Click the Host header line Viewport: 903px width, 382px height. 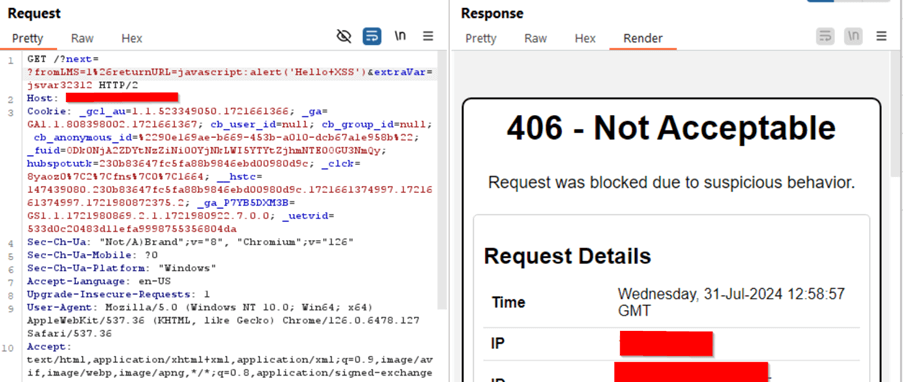[103, 98]
